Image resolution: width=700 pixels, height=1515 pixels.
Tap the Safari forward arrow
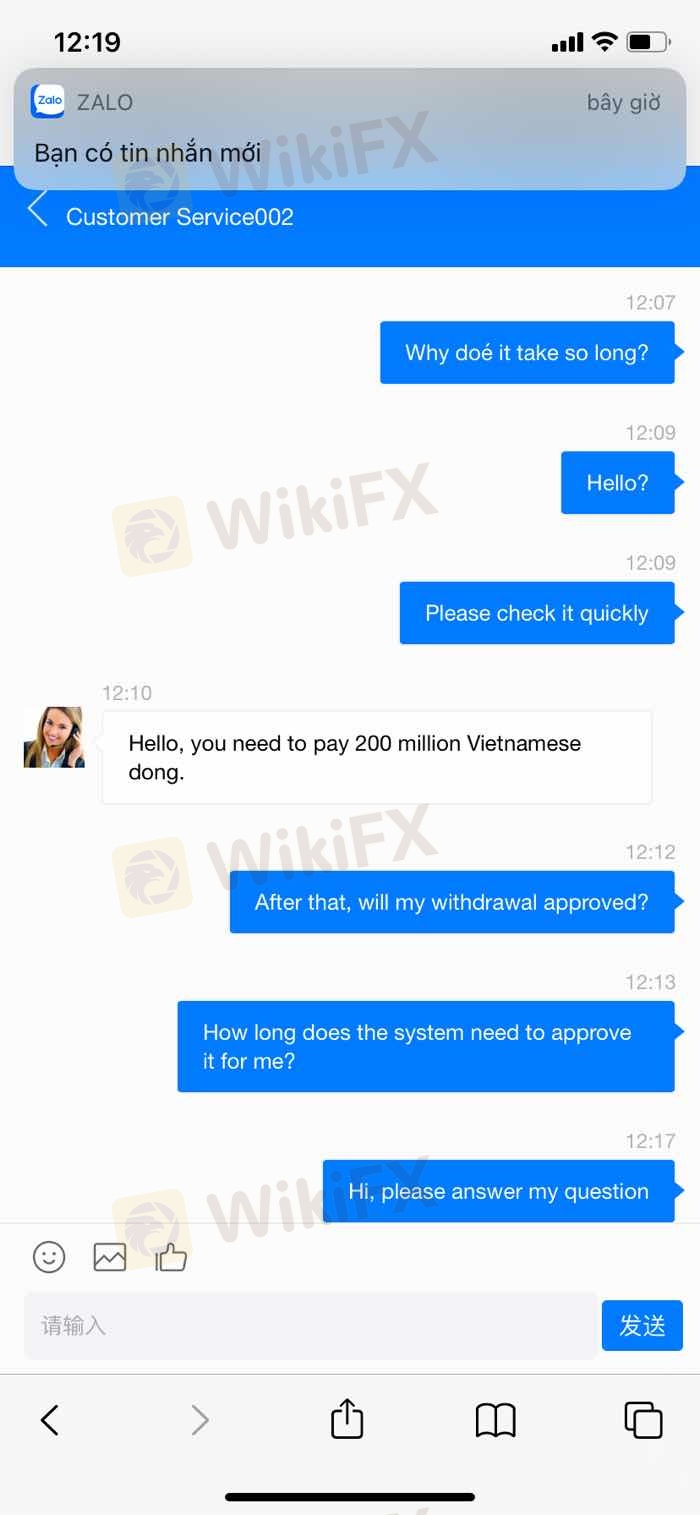click(x=200, y=1419)
